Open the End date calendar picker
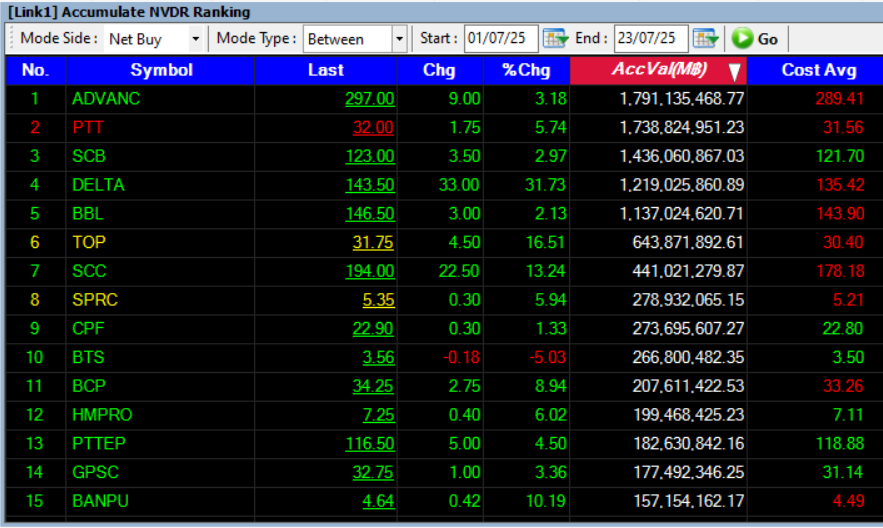 click(x=706, y=38)
